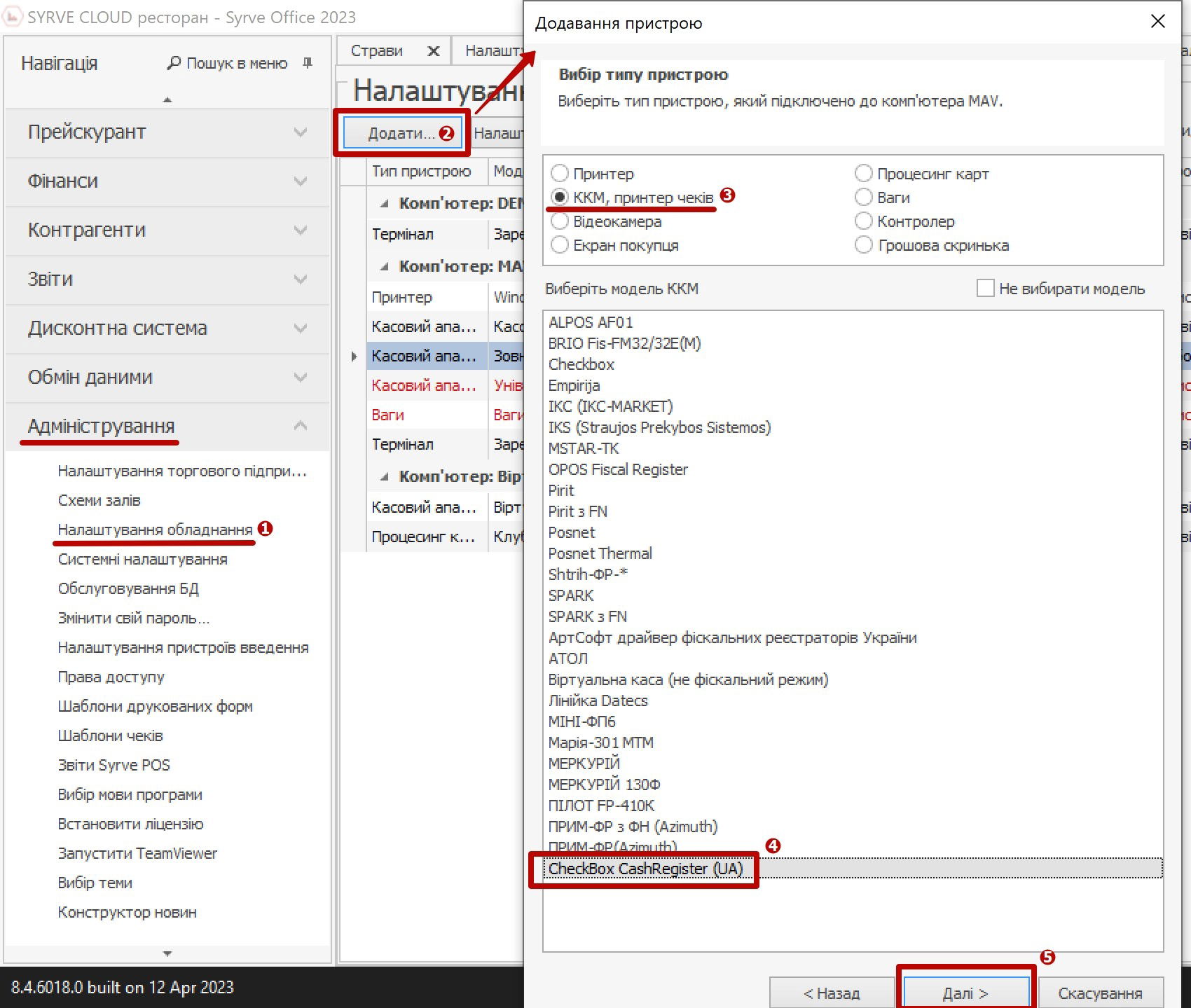Close the Страви tab with X
This screenshot has width=1191, height=1008.
433,51
